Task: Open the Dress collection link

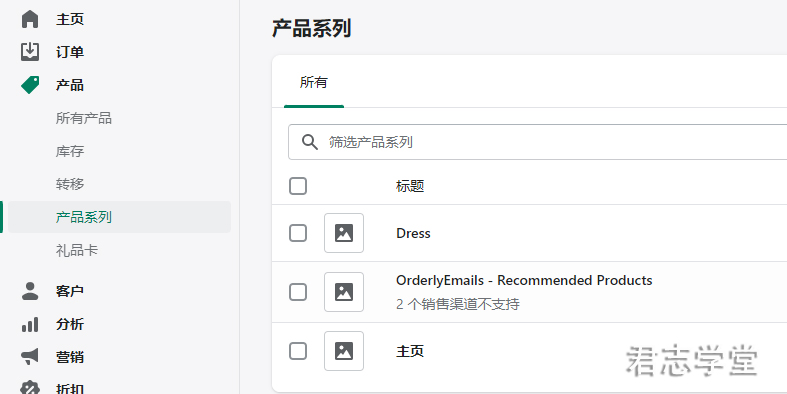Action: point(413,233)
